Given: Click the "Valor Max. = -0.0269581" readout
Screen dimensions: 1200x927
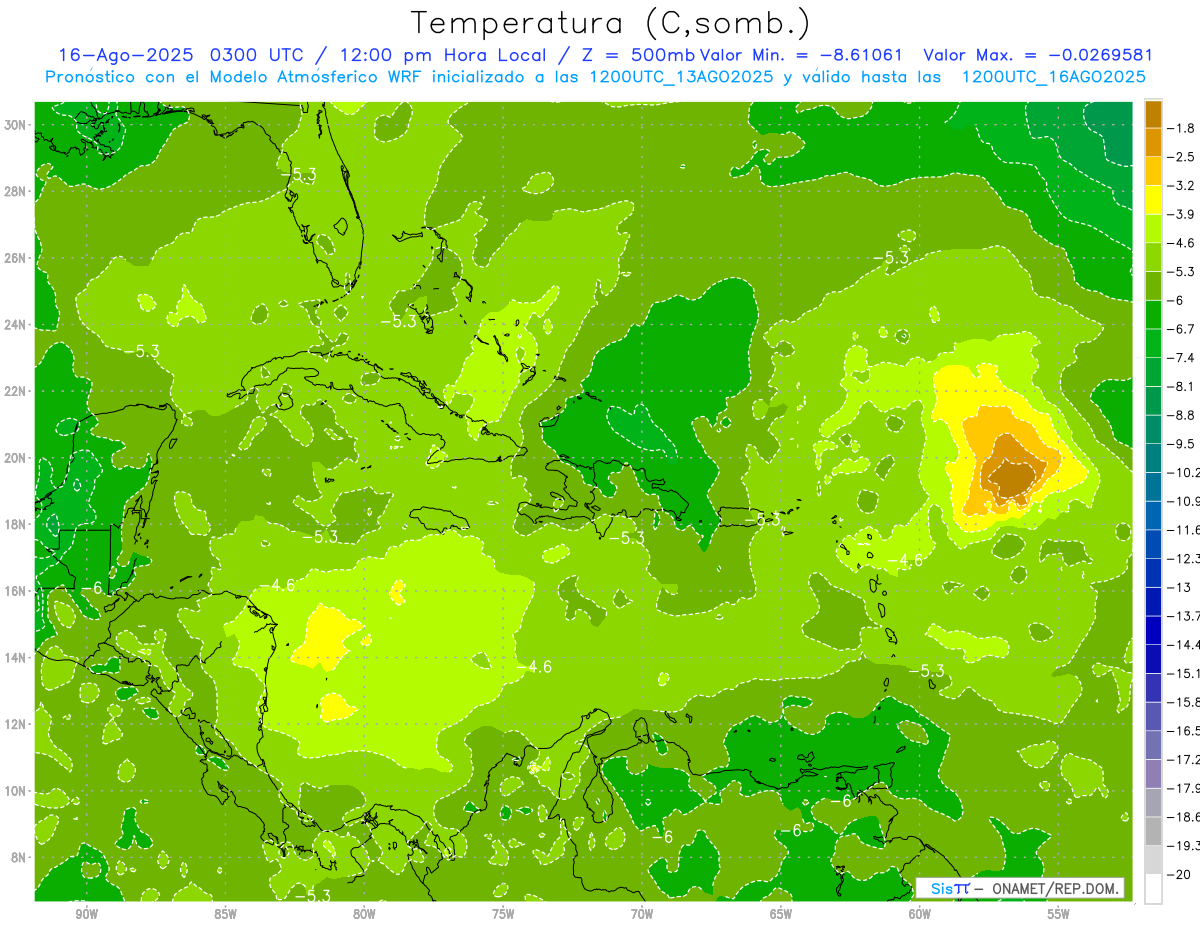Looking at the screenshot, I should (x=1038, y=55).
